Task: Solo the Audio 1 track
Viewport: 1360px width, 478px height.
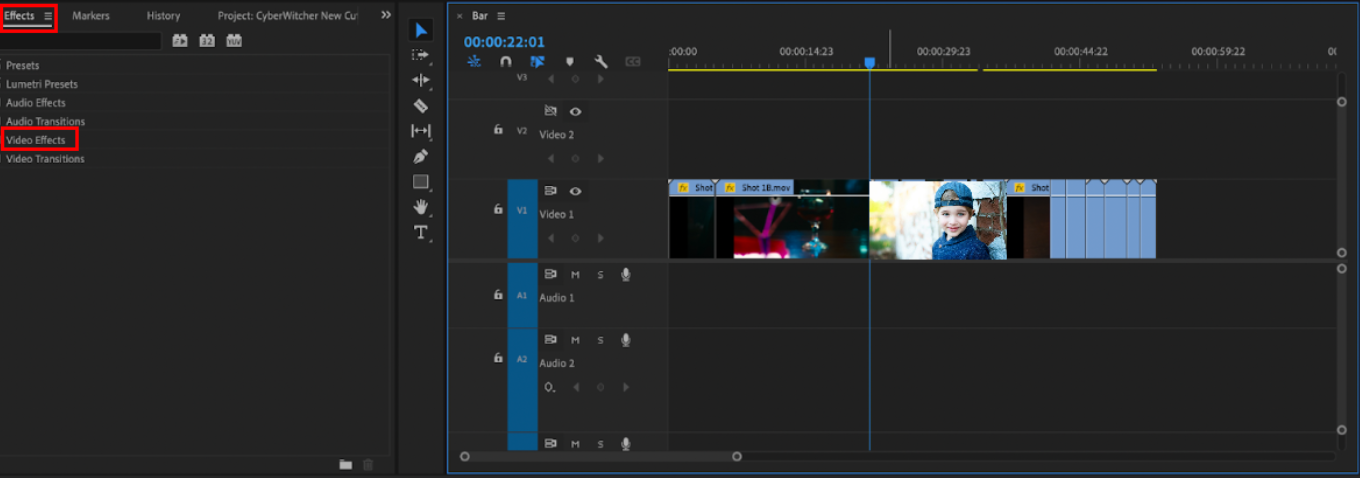Action: point(600,275)
